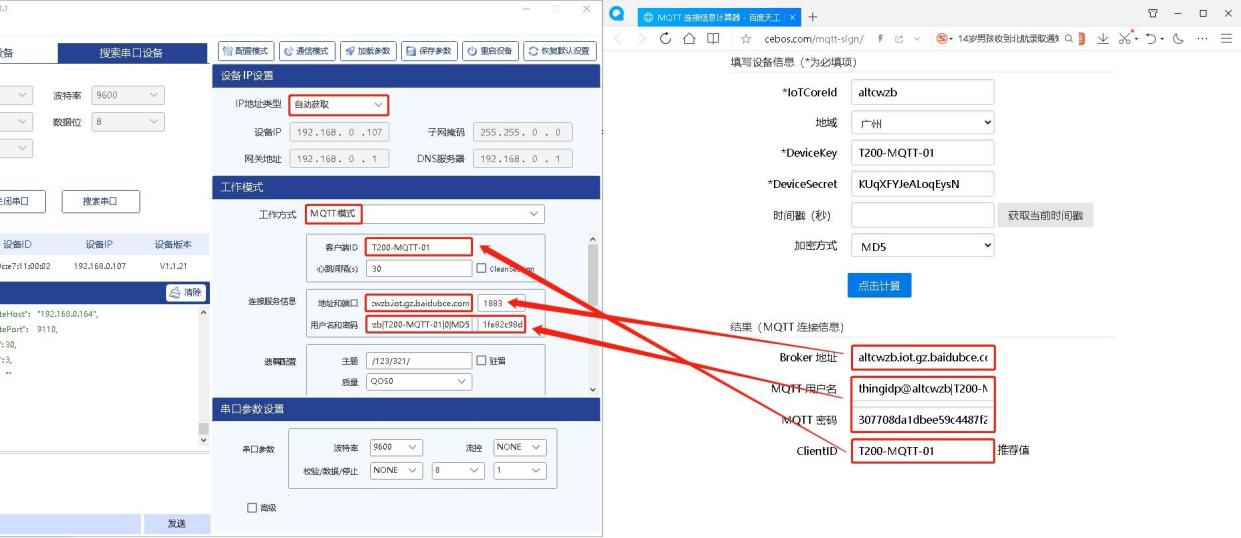Open the three-dots more tools icon
The image size is (1241, 538).
tap(1201, 39)
